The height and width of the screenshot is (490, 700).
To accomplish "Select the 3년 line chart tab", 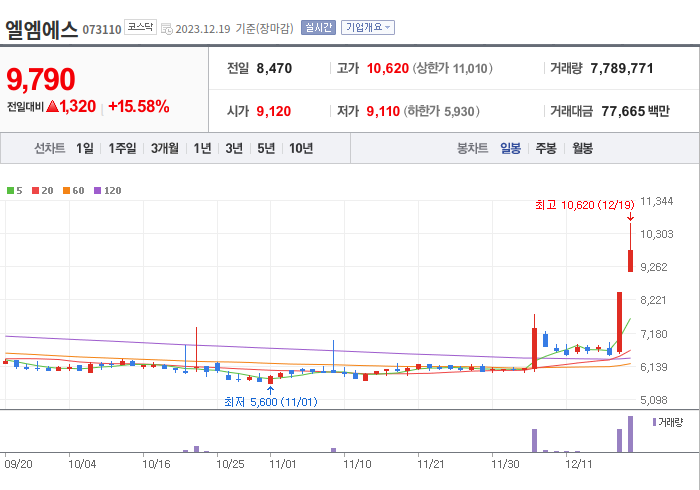I will [234, 148].
